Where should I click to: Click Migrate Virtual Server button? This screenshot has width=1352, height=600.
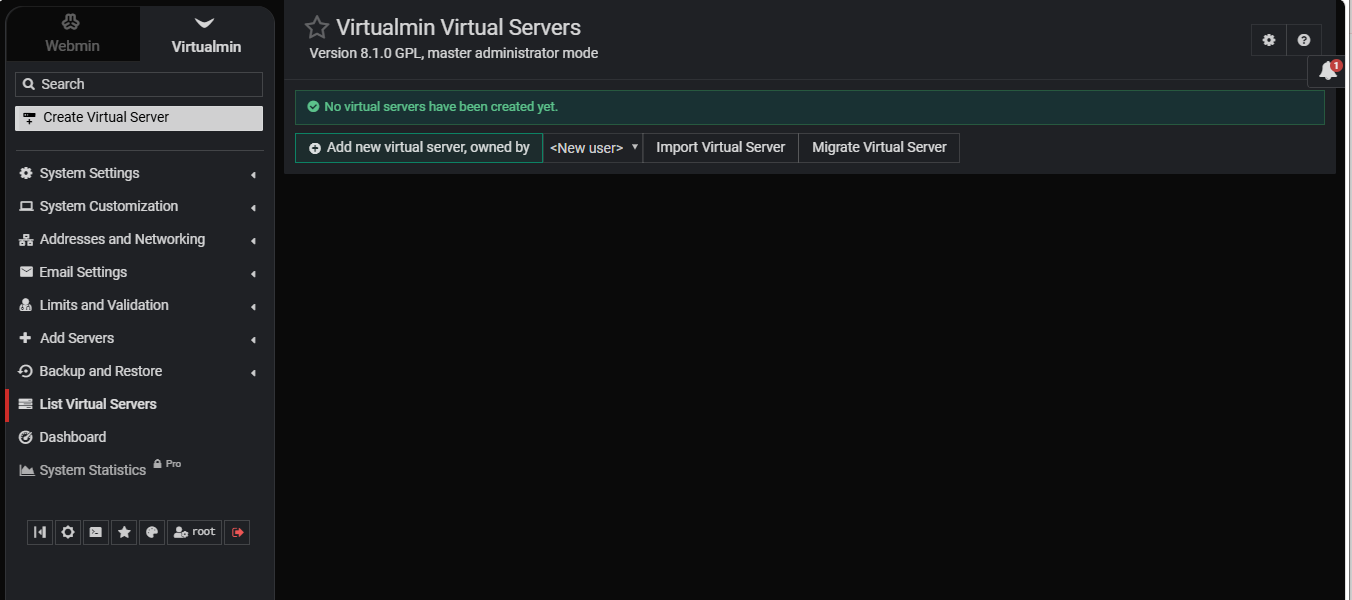[x=879, y=148]
